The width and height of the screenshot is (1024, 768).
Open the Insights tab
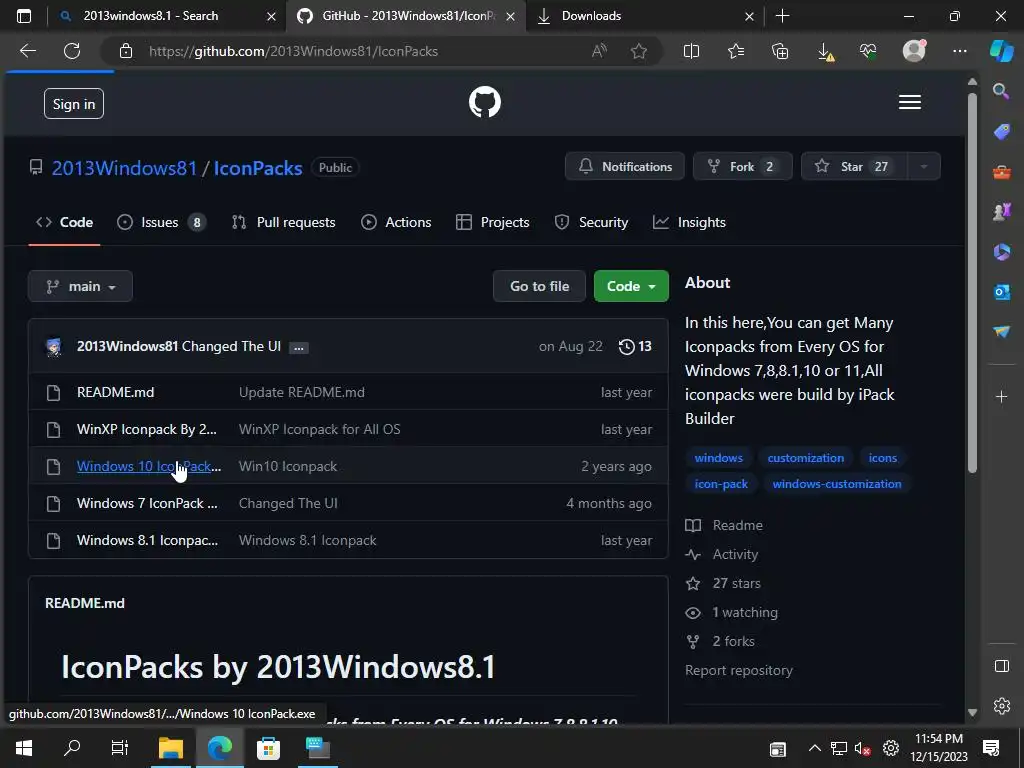pos(689,222)
